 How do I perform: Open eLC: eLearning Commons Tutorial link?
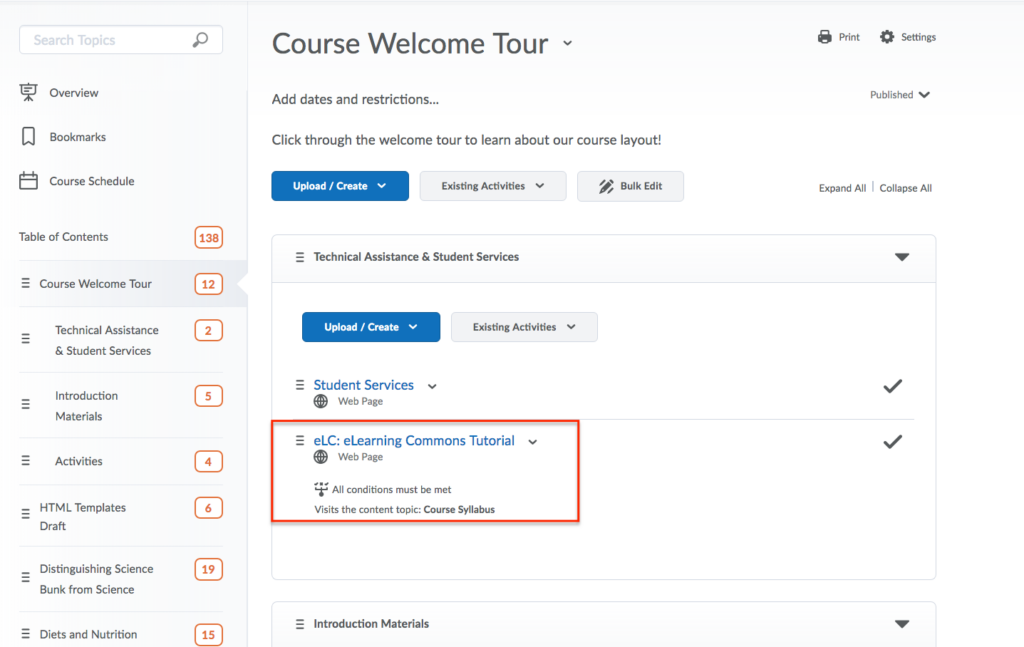point(414,440)
